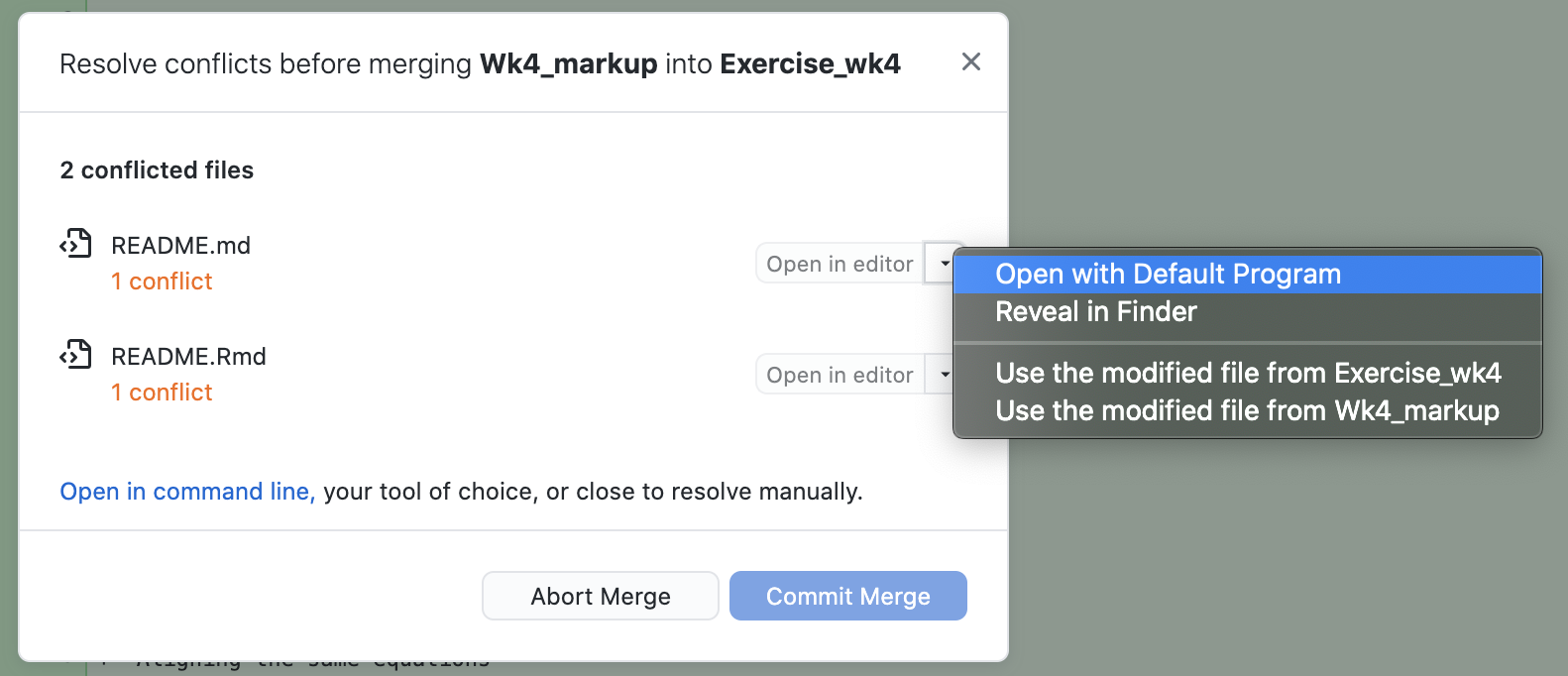Use the modified file from Exercise_wk4
The width and height of the screenshot is (1568, 676).
tap(1247, 373)
